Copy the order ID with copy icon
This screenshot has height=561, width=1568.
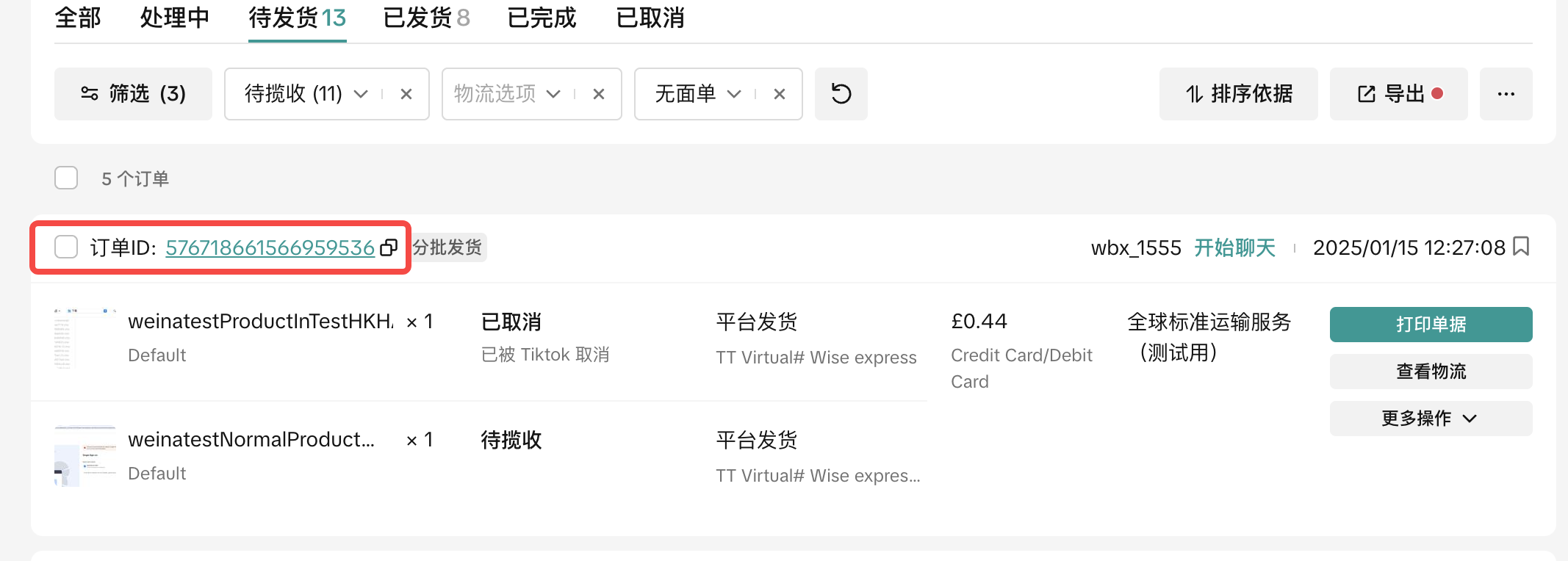click(x=389, y=248)
